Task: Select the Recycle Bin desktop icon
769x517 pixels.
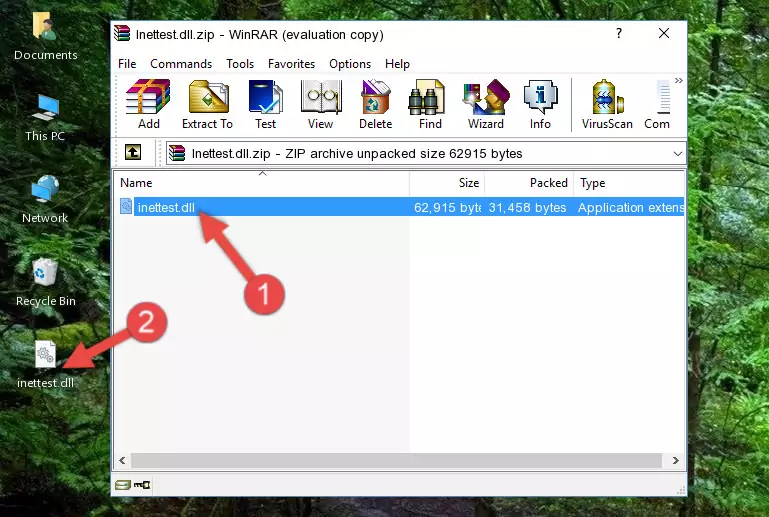Action: [46, 282]
